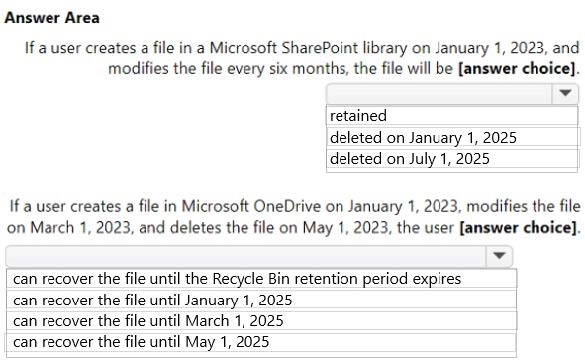The width and height of the screenshot is (585, 362).
Task: Click the empty OneDrive answer combo box field
Action: 246,256
